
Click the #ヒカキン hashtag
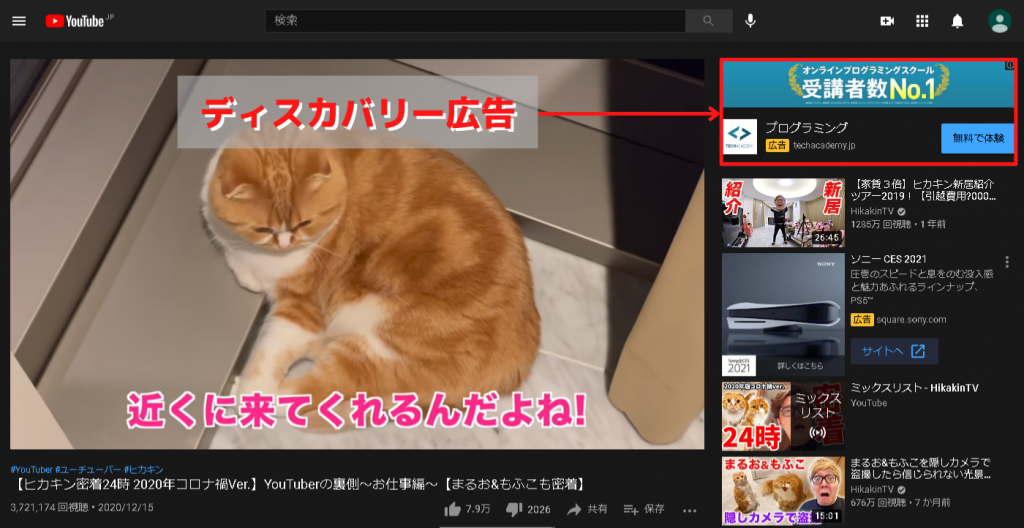[143, 469]
